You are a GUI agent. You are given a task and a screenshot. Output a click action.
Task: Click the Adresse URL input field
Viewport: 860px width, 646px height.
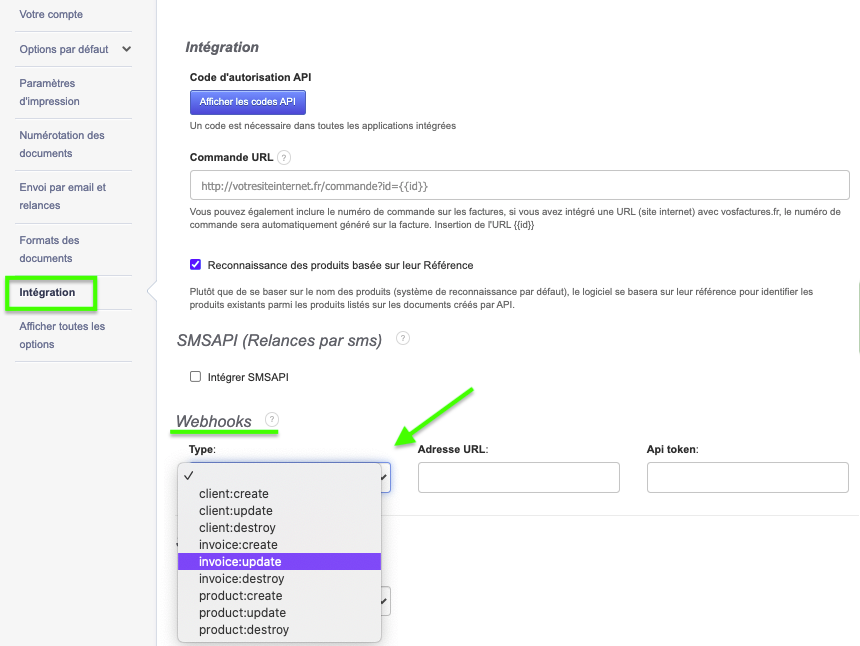(519, 477)
